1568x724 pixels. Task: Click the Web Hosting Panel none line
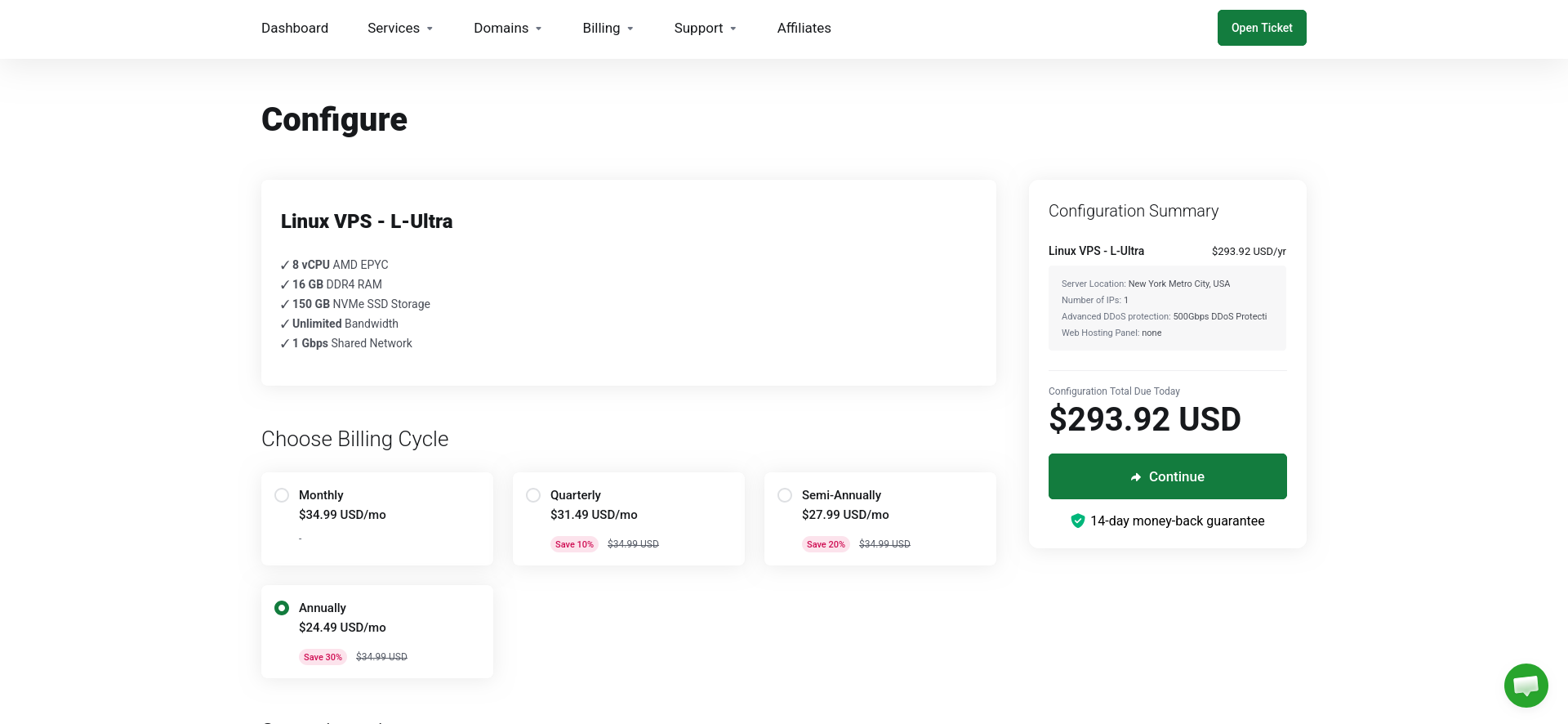click(1111, 333)
